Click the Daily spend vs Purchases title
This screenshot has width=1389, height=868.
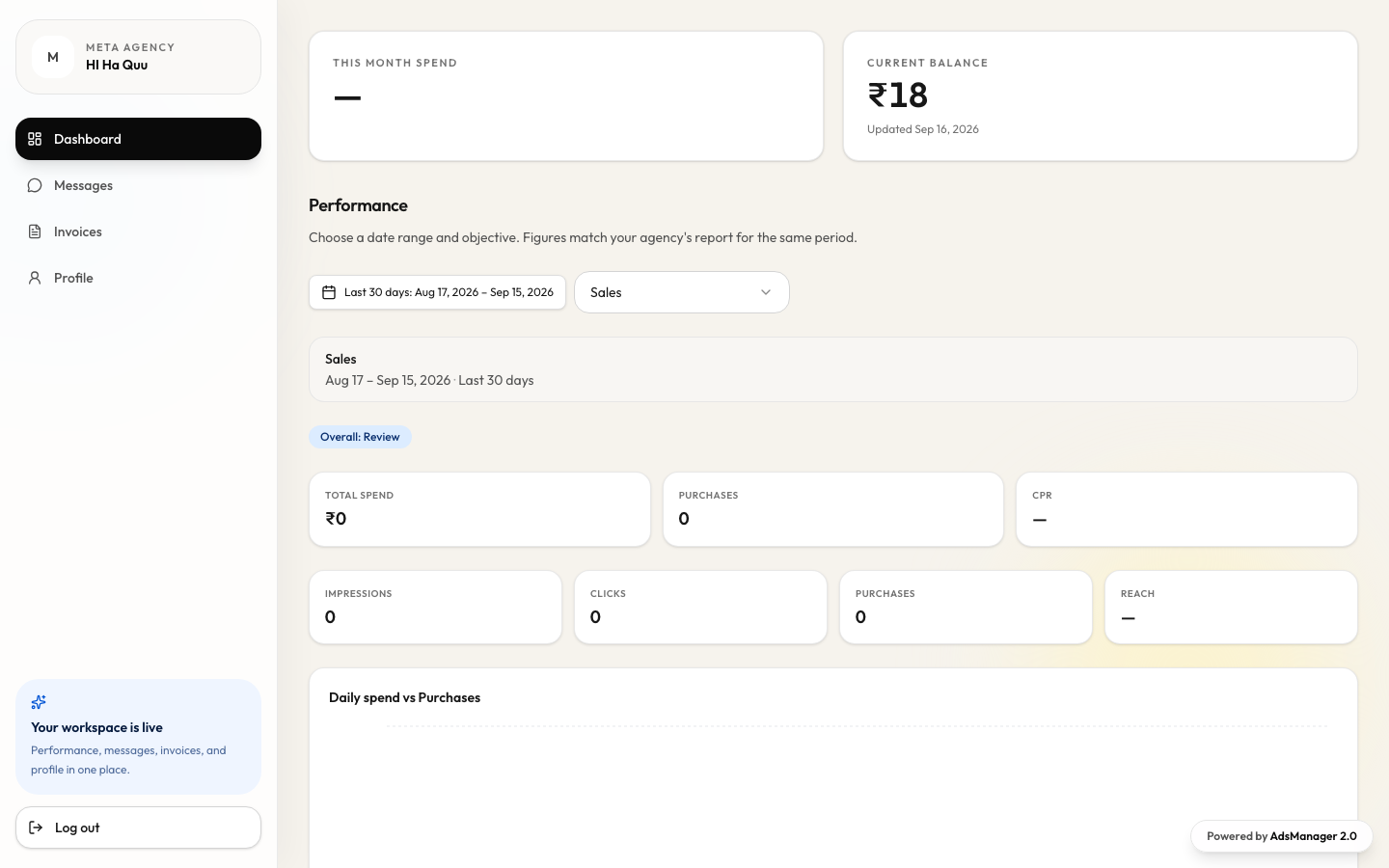click(404, 697)
